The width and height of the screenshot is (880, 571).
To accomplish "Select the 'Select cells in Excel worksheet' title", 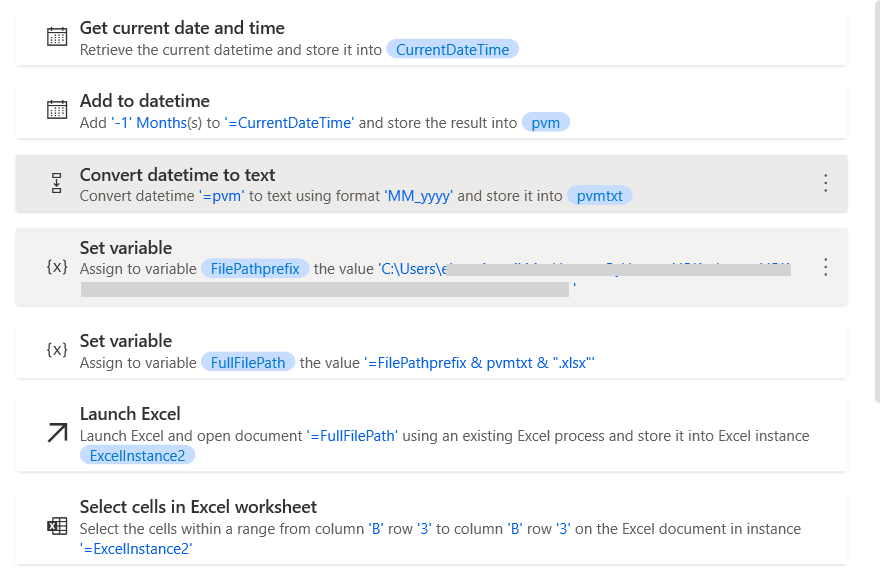I will [x=198, y=507].
